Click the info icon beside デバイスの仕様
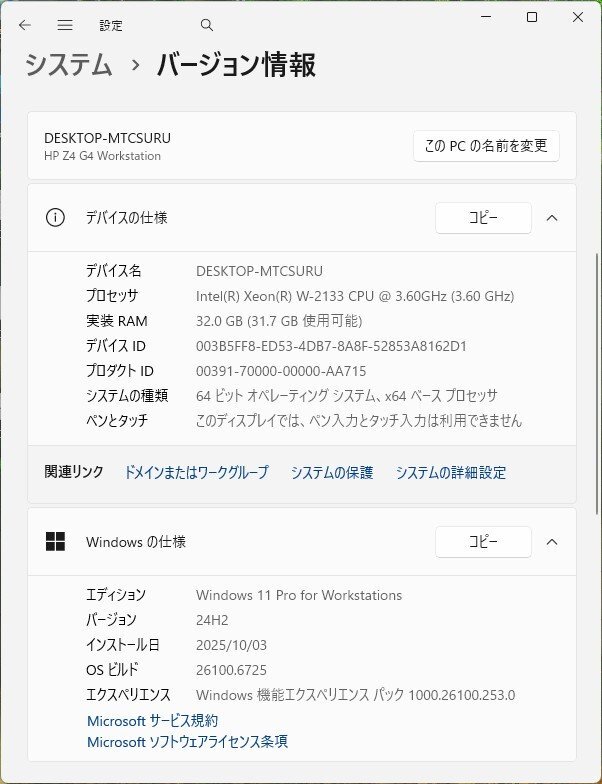The height and width of the screenshot is (784, 602). [55, 218]
